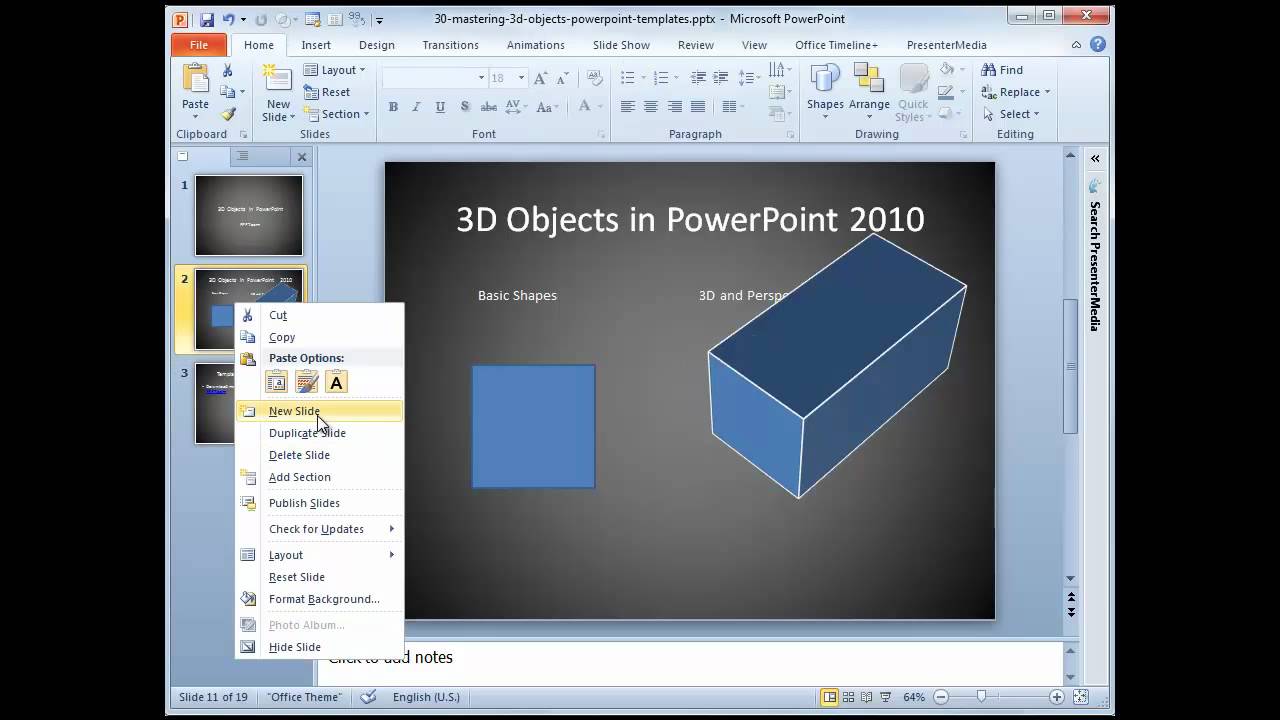Click the English (U.S.) language indicator

(426, 697)
